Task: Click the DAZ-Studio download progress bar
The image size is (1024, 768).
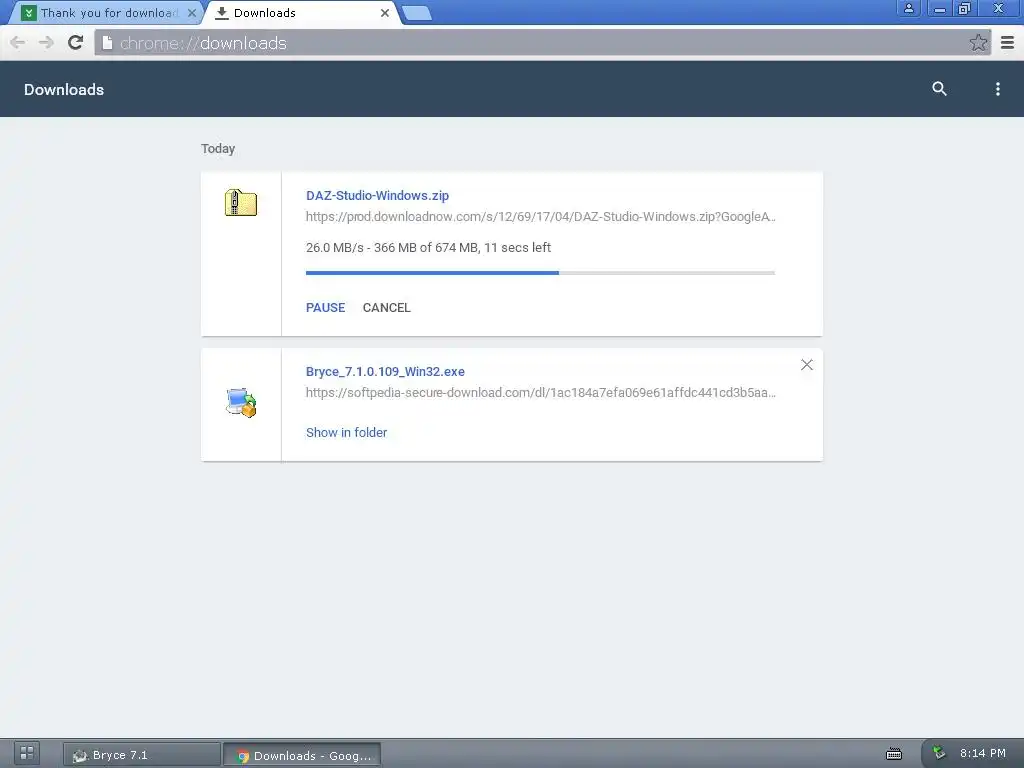Action: [540, 273]
